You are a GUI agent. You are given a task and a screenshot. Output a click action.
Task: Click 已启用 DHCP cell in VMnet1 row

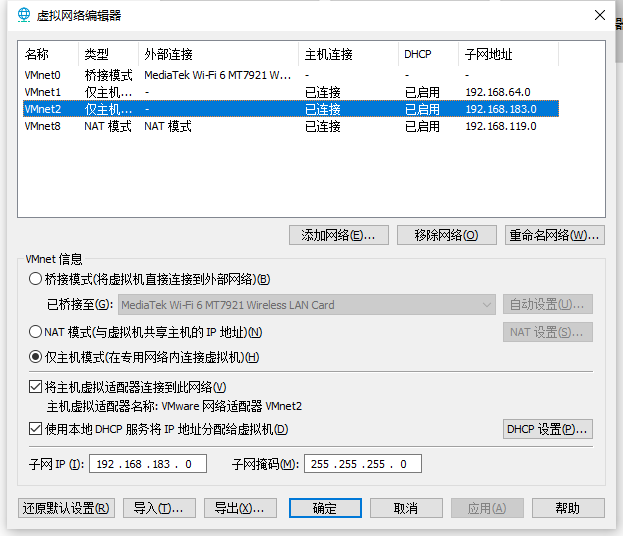(x=422, y=92)
